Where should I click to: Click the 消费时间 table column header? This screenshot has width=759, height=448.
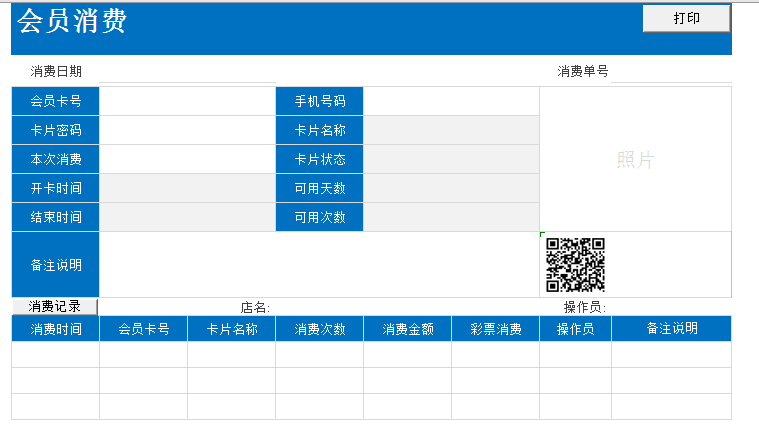pyautogui.click(x=56, y=329)
